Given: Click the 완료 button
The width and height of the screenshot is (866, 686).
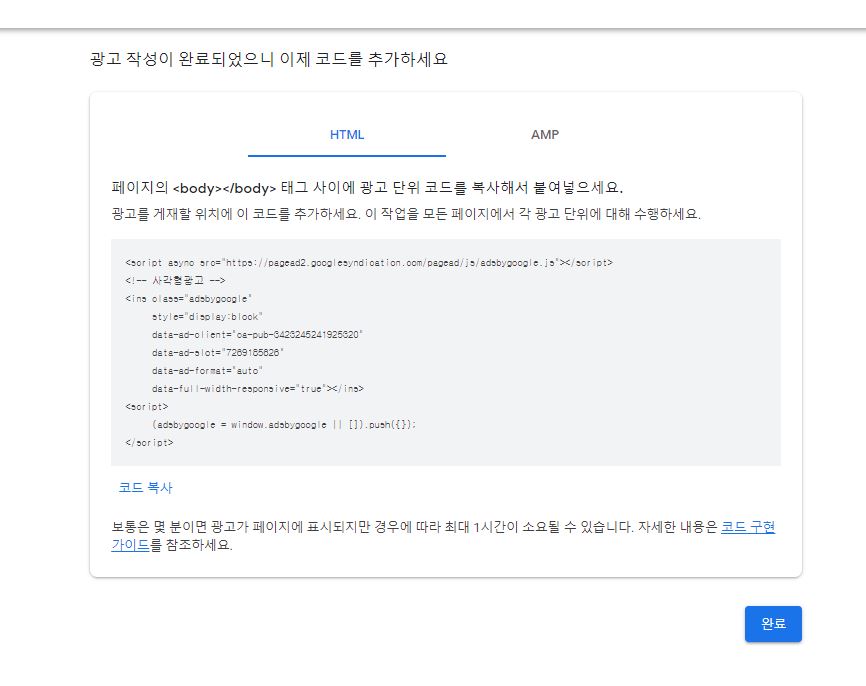Looking at the screenshot, I should [773, 624].
